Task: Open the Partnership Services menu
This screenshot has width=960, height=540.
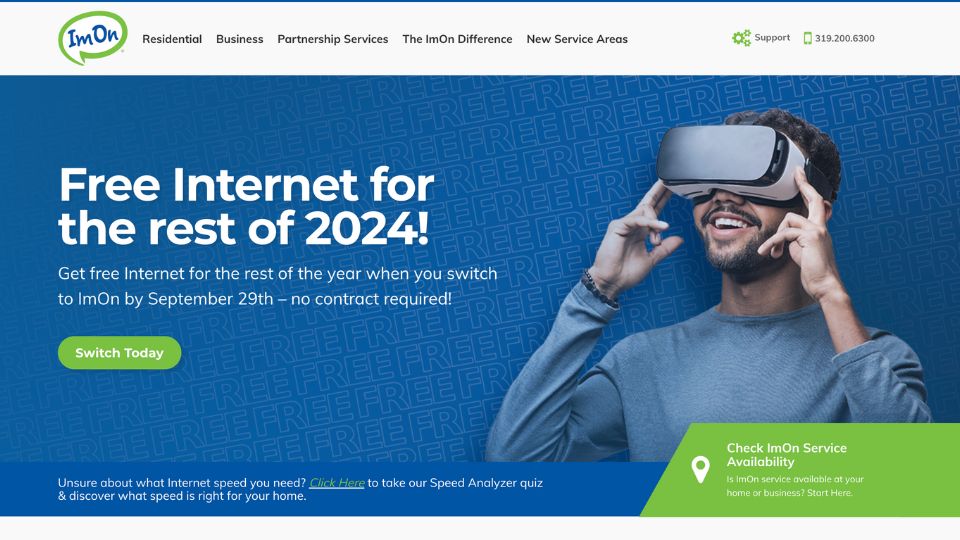Action: point(332,39)
